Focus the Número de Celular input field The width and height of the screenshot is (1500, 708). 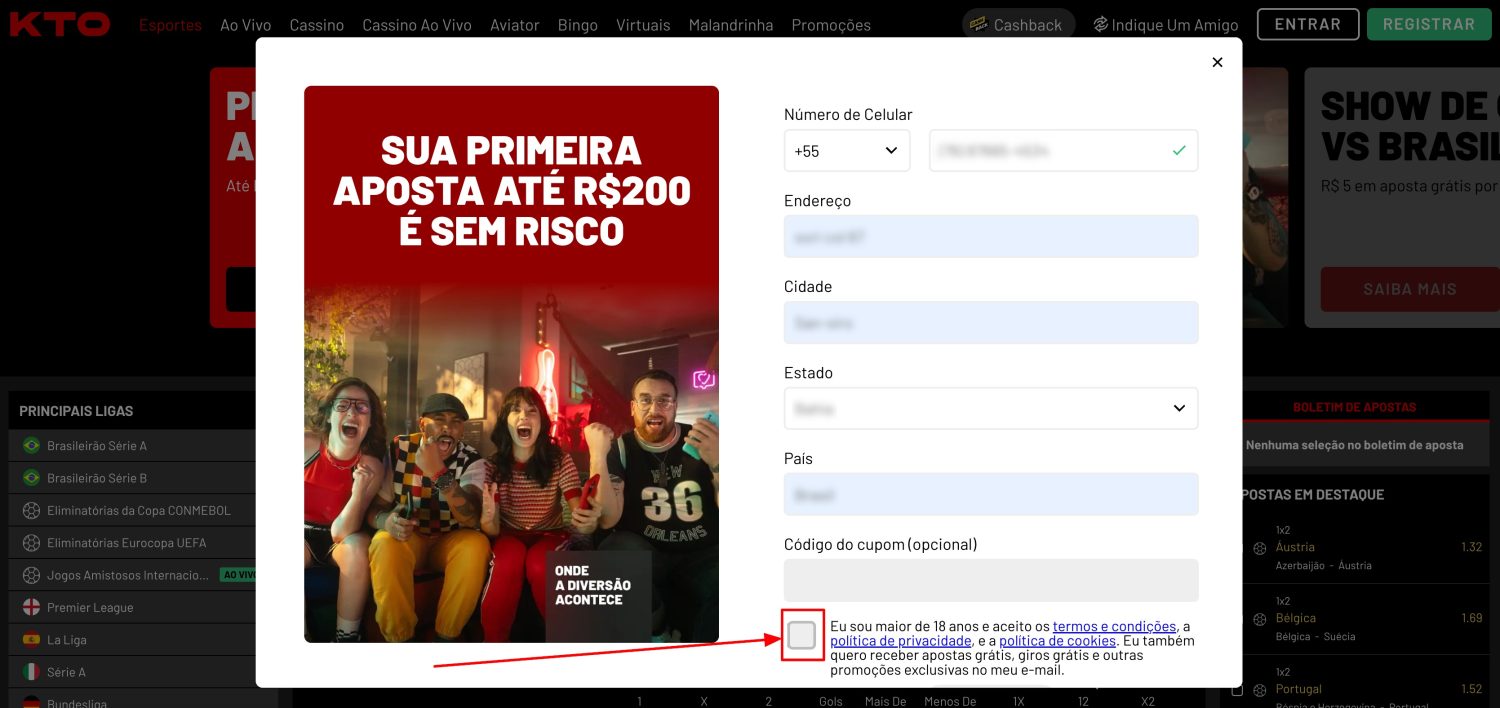[x=1063, y=151]
